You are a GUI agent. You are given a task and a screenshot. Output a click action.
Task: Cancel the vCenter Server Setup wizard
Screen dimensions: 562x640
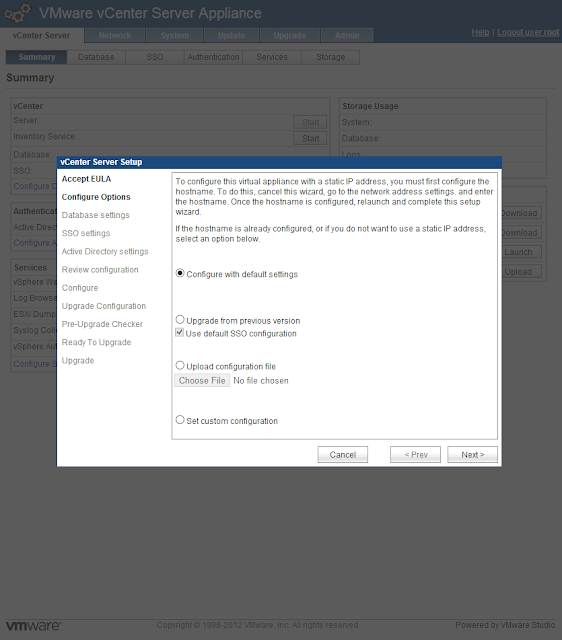342,455
